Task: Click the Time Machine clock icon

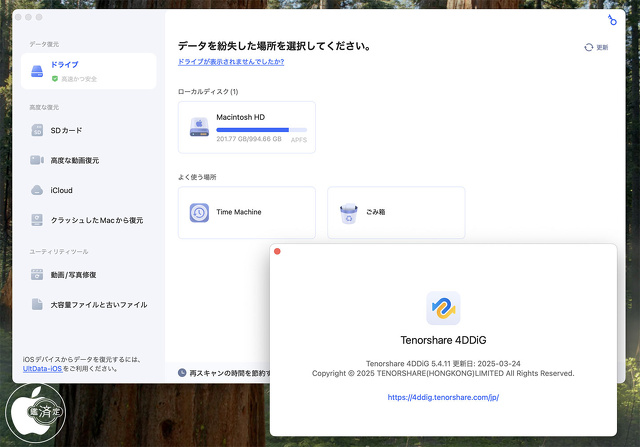Action: (x=199, y=212)
